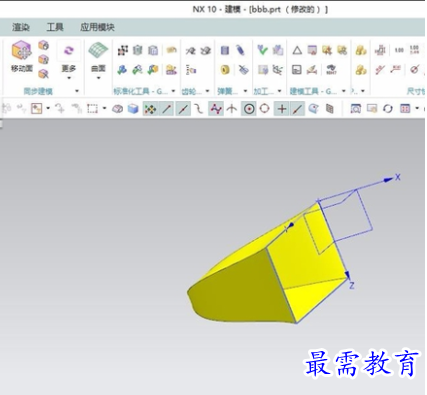The width and height of the screenshot is (427, 395).
Task: Toggle the quadrant point snap option
Action: 265,109
